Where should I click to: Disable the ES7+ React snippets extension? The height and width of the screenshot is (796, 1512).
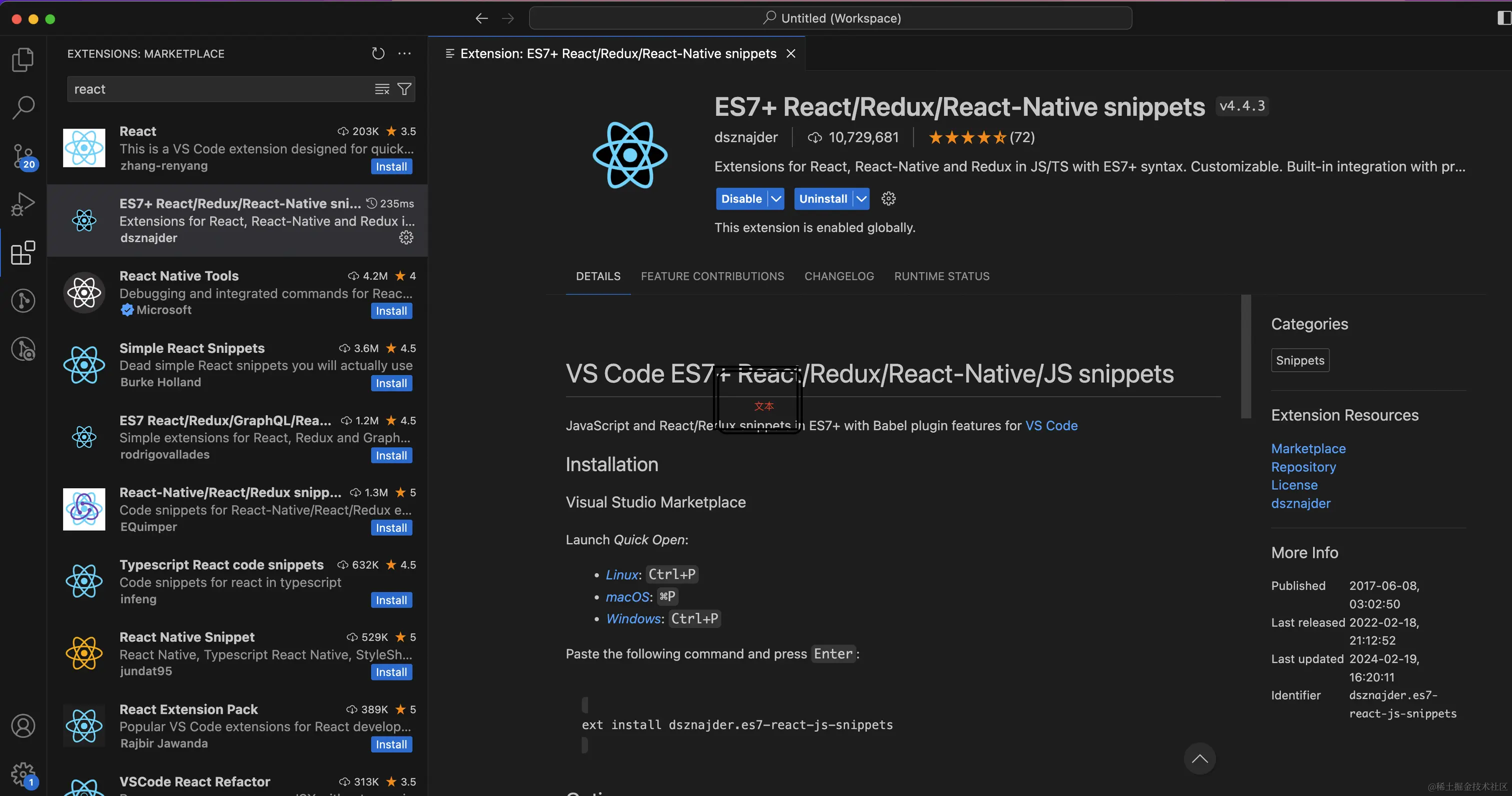pos(740,199)
